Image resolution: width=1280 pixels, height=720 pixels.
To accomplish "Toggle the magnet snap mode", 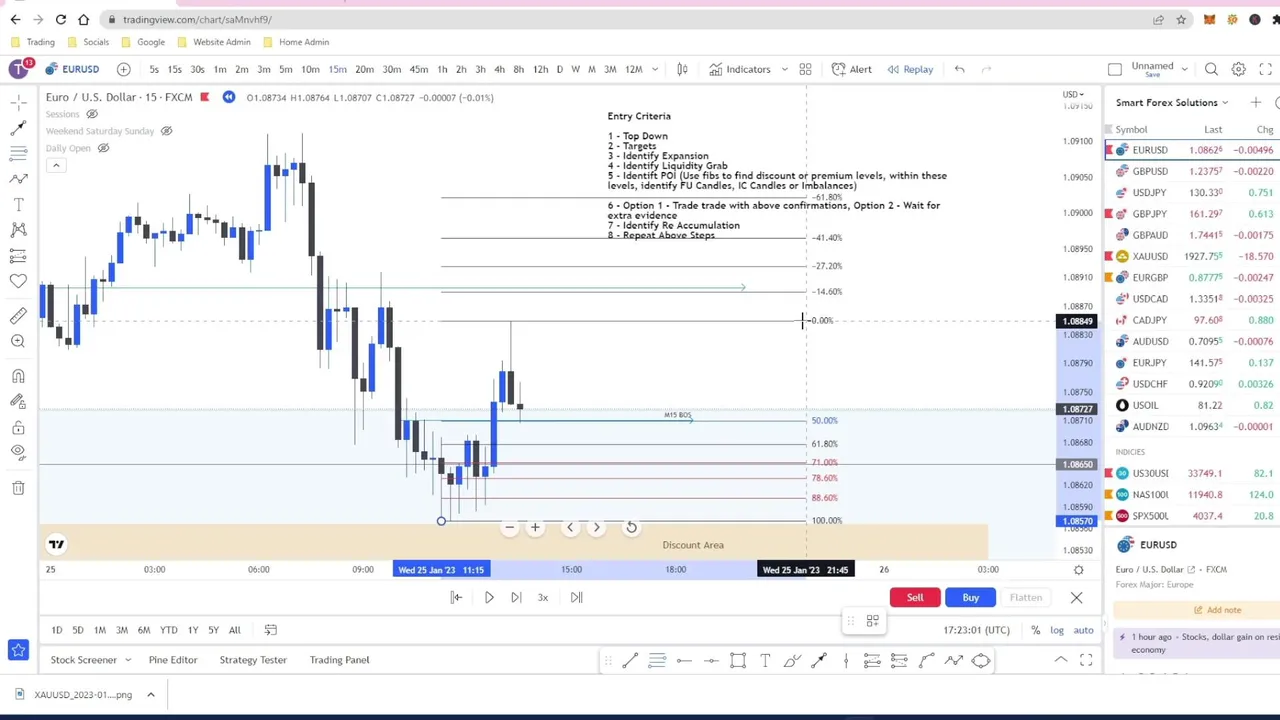I will [18, 377].
